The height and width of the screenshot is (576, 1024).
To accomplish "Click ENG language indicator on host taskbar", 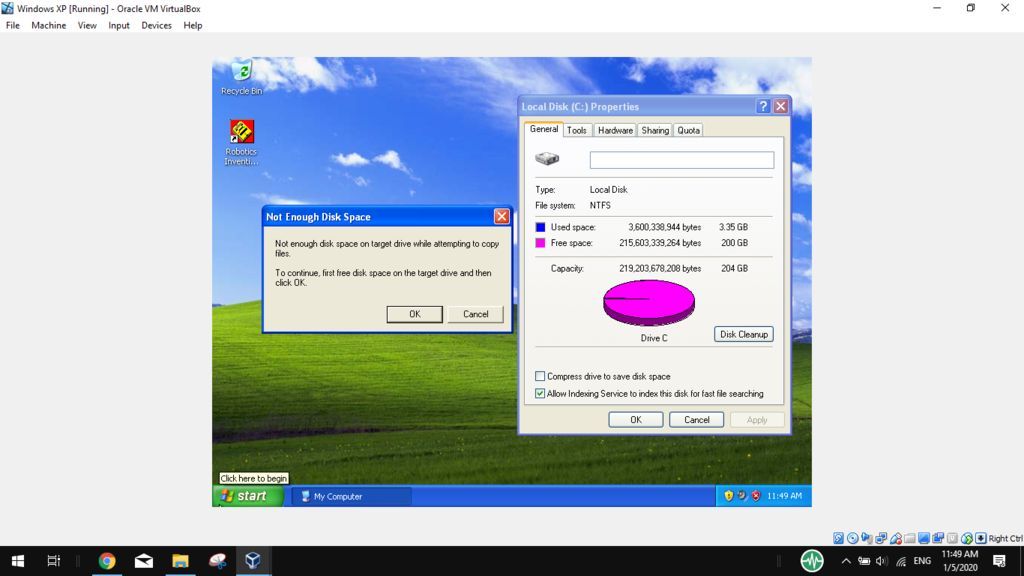I will [922, 561].
